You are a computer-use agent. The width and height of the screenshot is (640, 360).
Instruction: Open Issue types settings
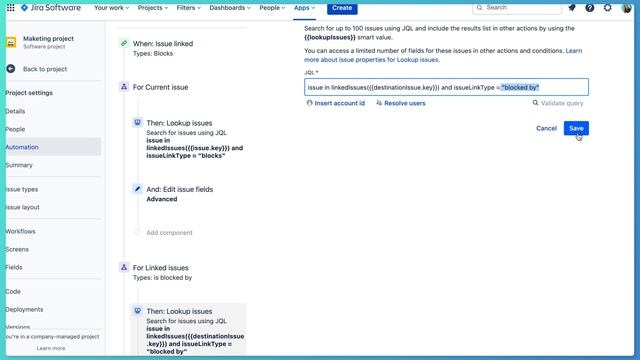[x=22, y=189]
